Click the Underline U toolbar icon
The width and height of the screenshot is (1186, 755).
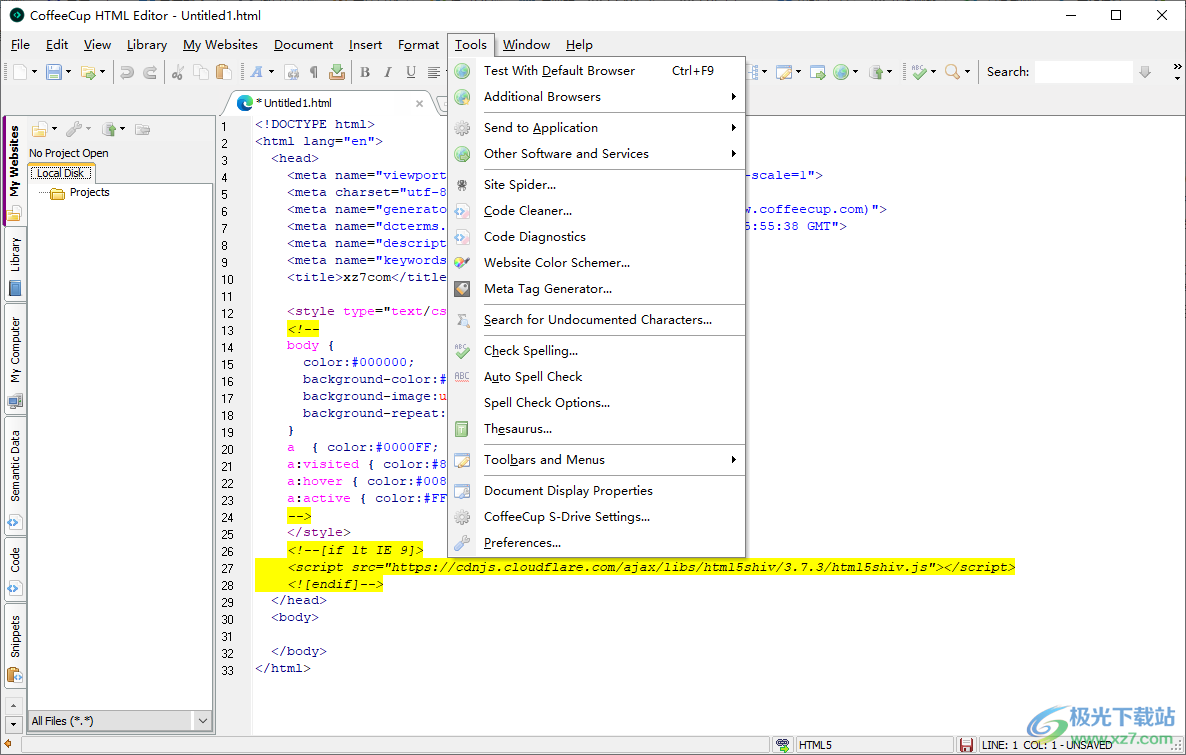[x=411, y=72]
